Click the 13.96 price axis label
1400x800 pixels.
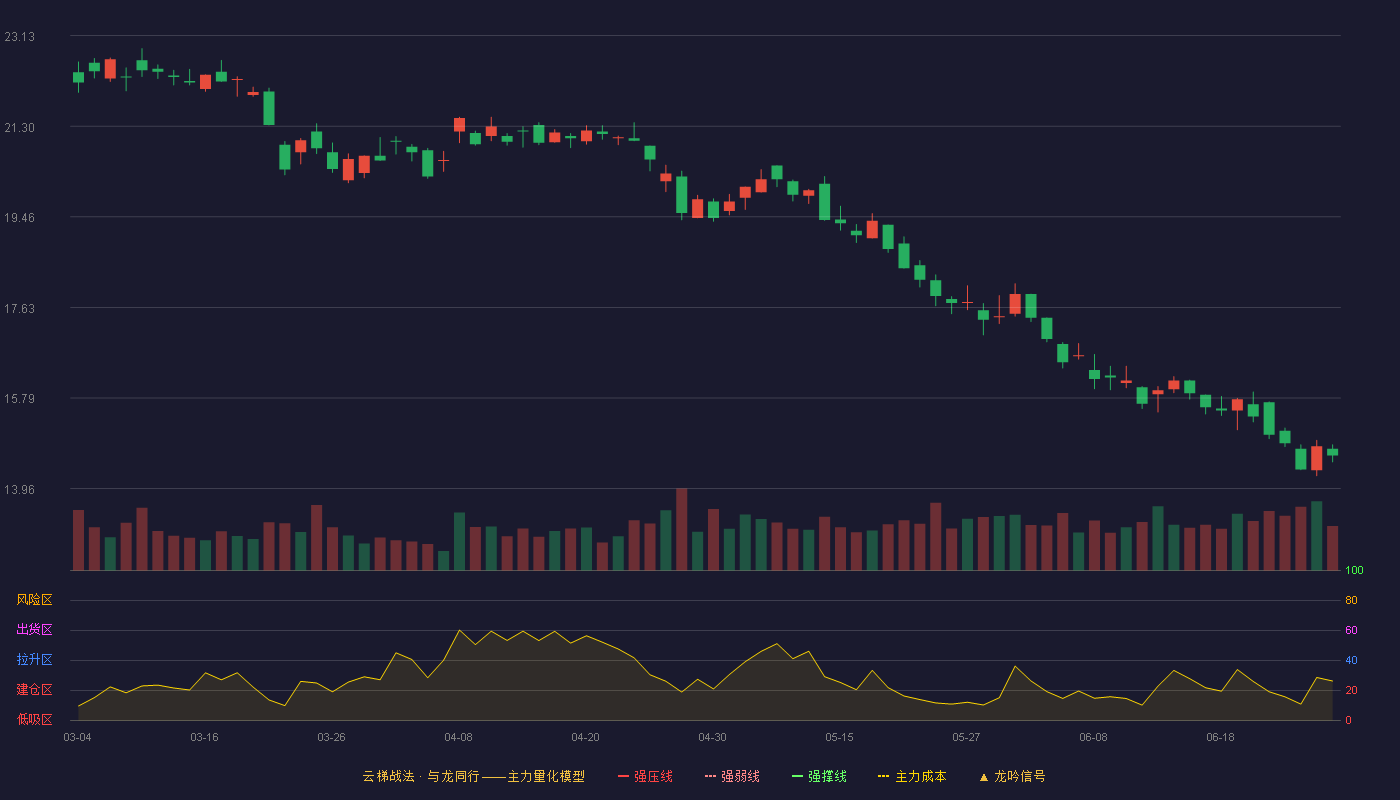click(19, 490)
